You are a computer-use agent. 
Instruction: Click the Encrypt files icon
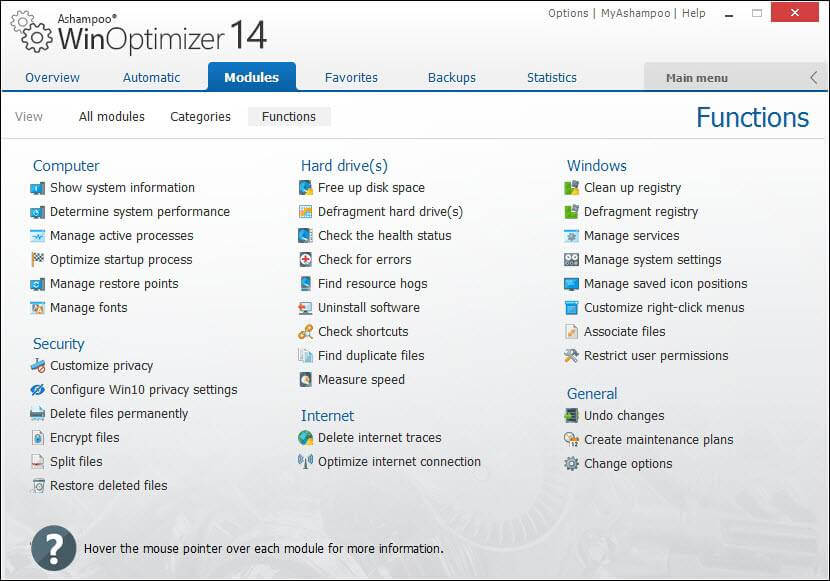tap(38, 438)
